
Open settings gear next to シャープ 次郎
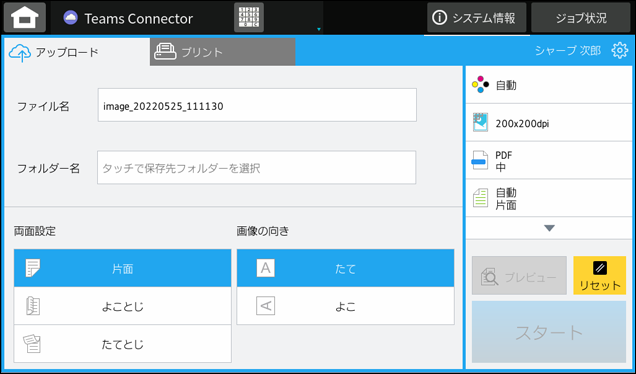pos(619,51)
